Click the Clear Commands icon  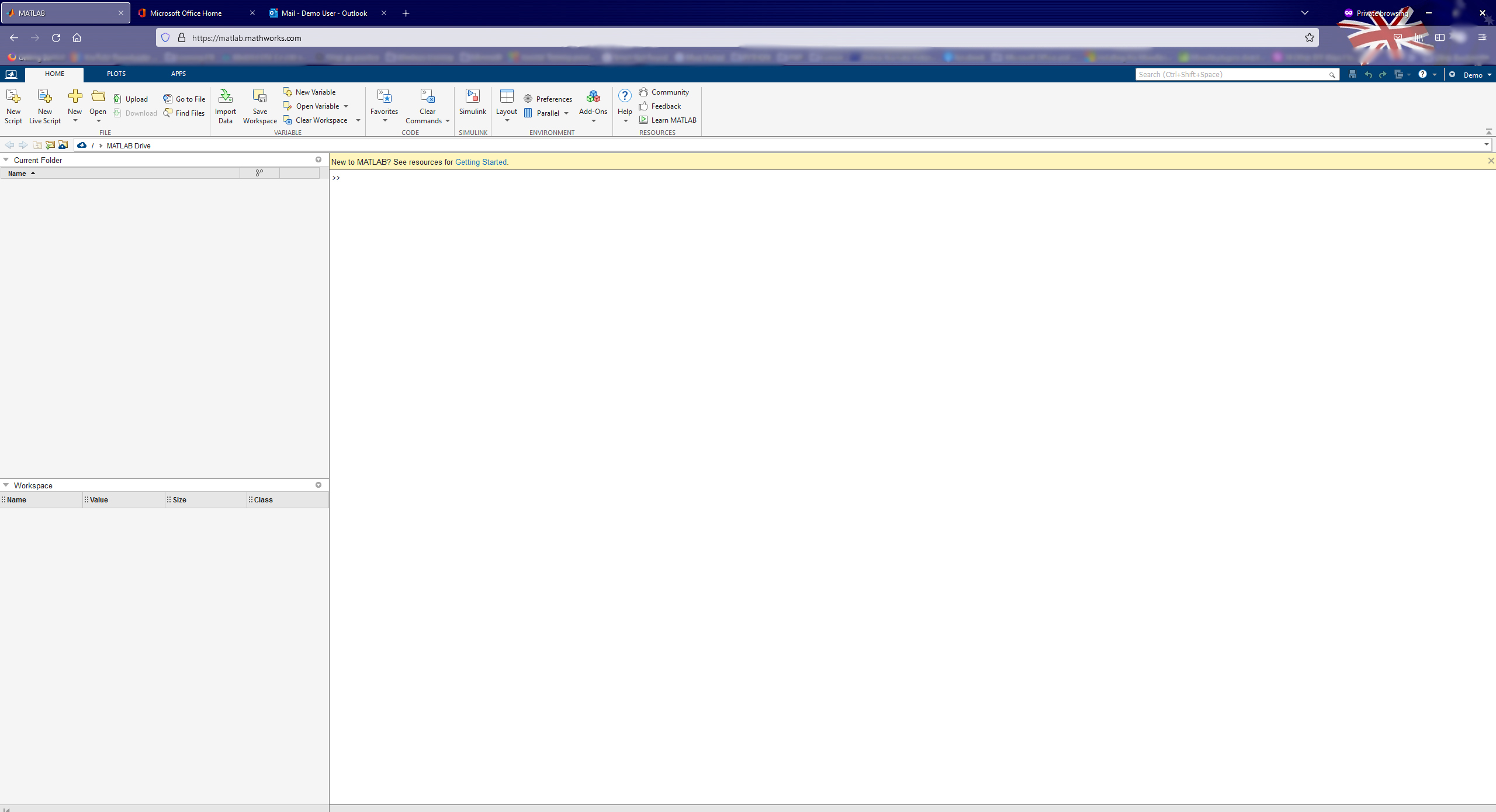point(427,96)
